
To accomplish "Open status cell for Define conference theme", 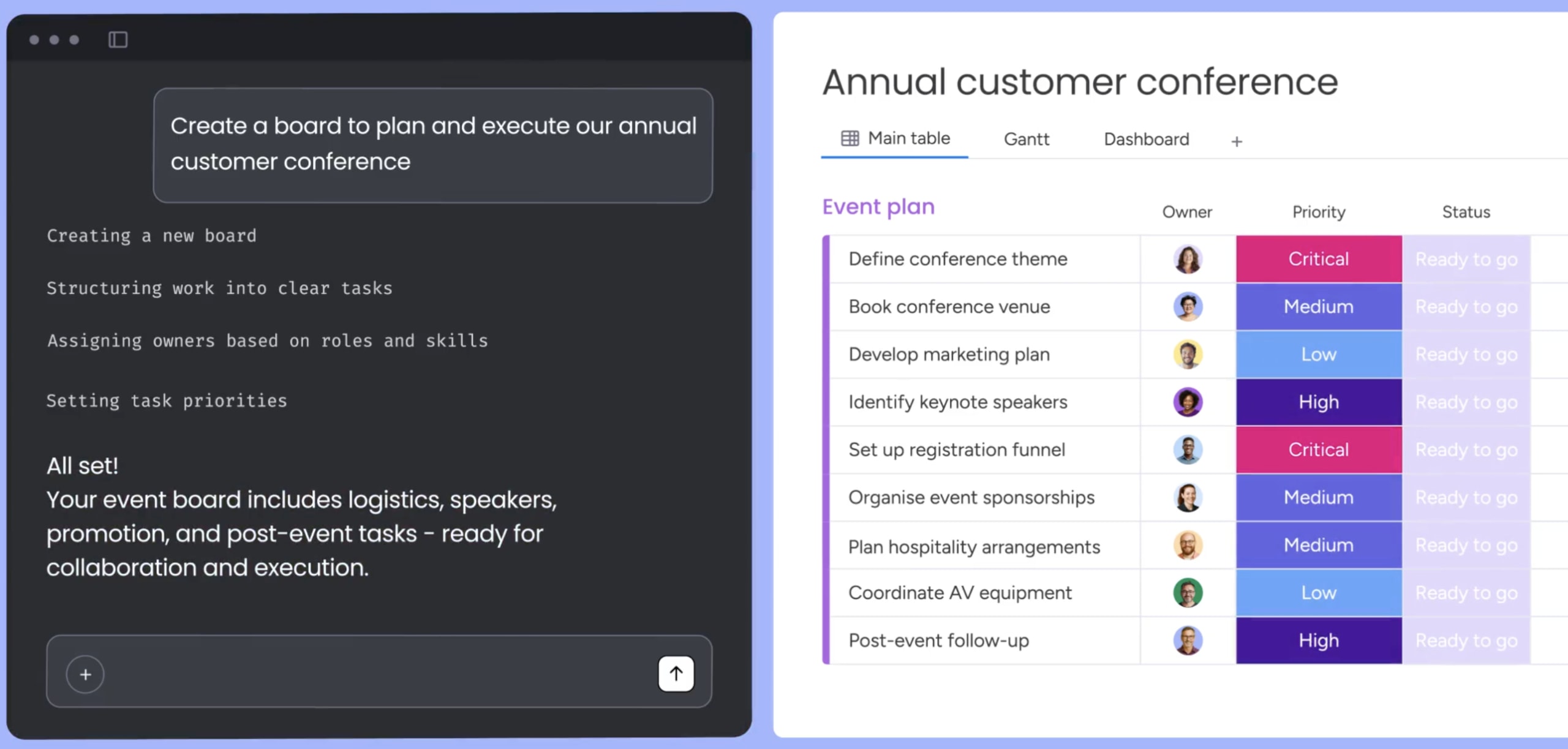I will pyautogui.click(x=1466, y=259).
